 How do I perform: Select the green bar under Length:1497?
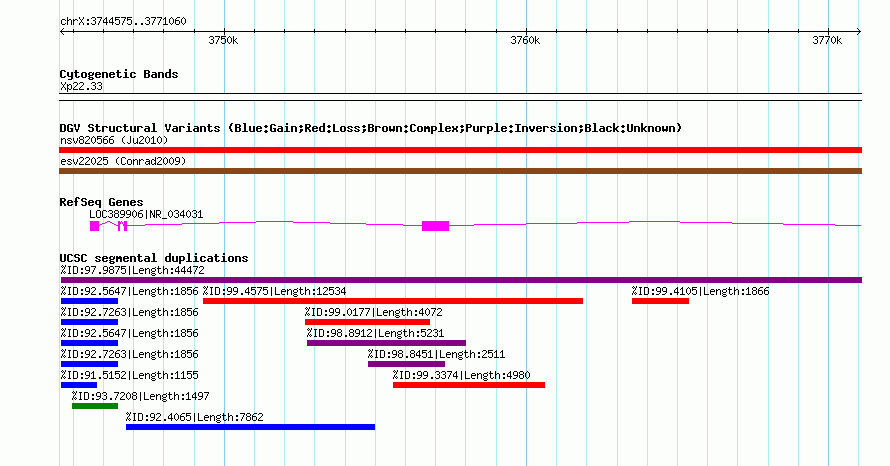pyautogui.click(x=95, y=406)
